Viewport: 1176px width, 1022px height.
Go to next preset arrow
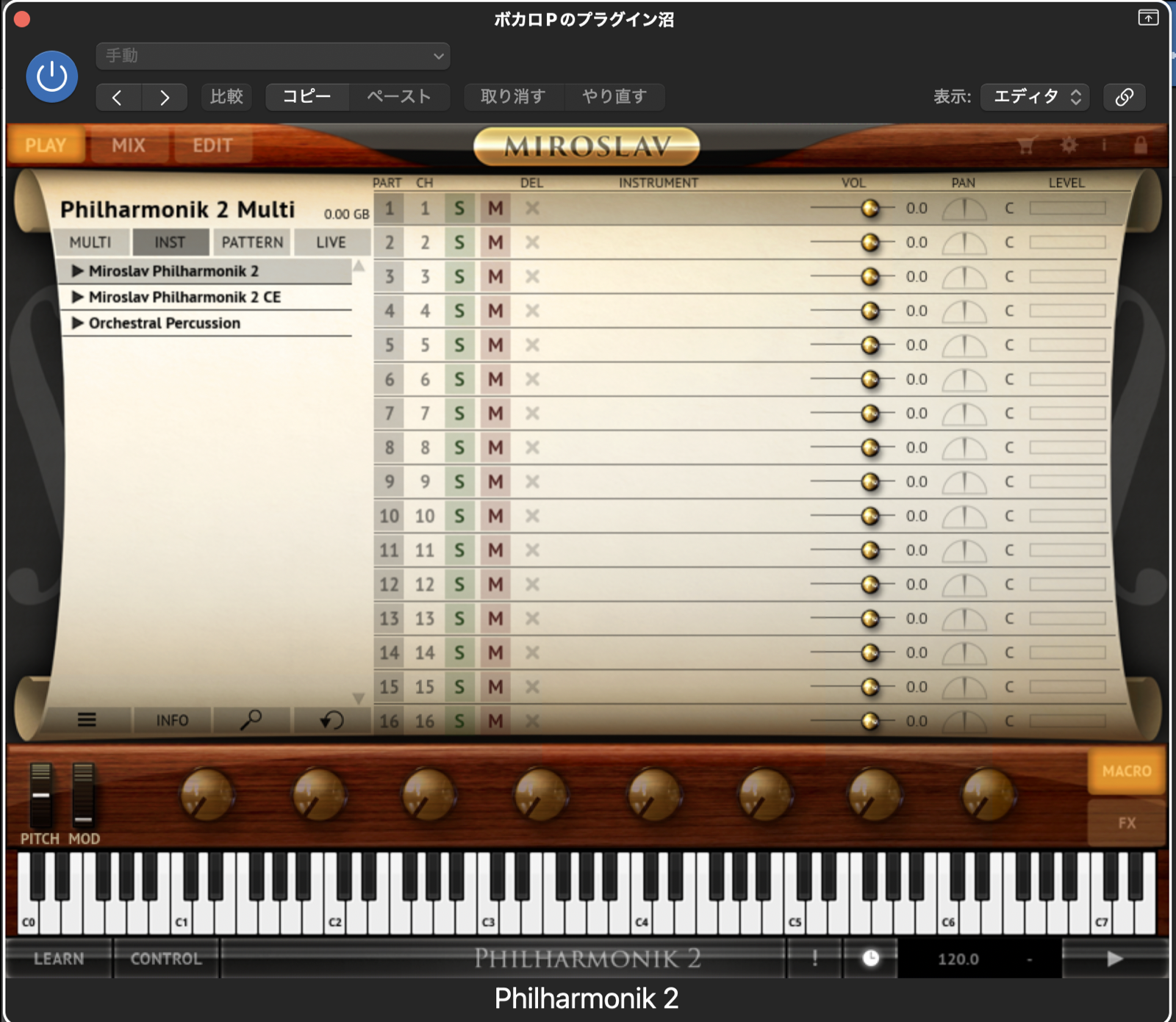point(165,97)
